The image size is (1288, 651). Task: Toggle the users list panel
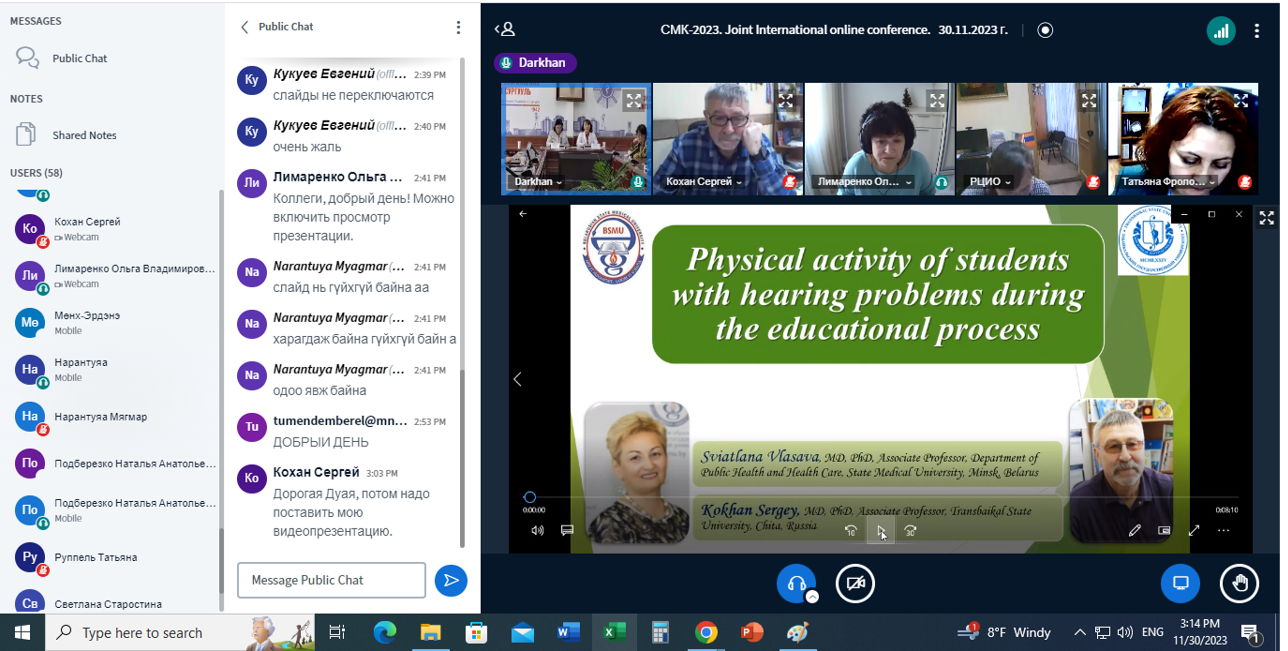tap(506, 30)
